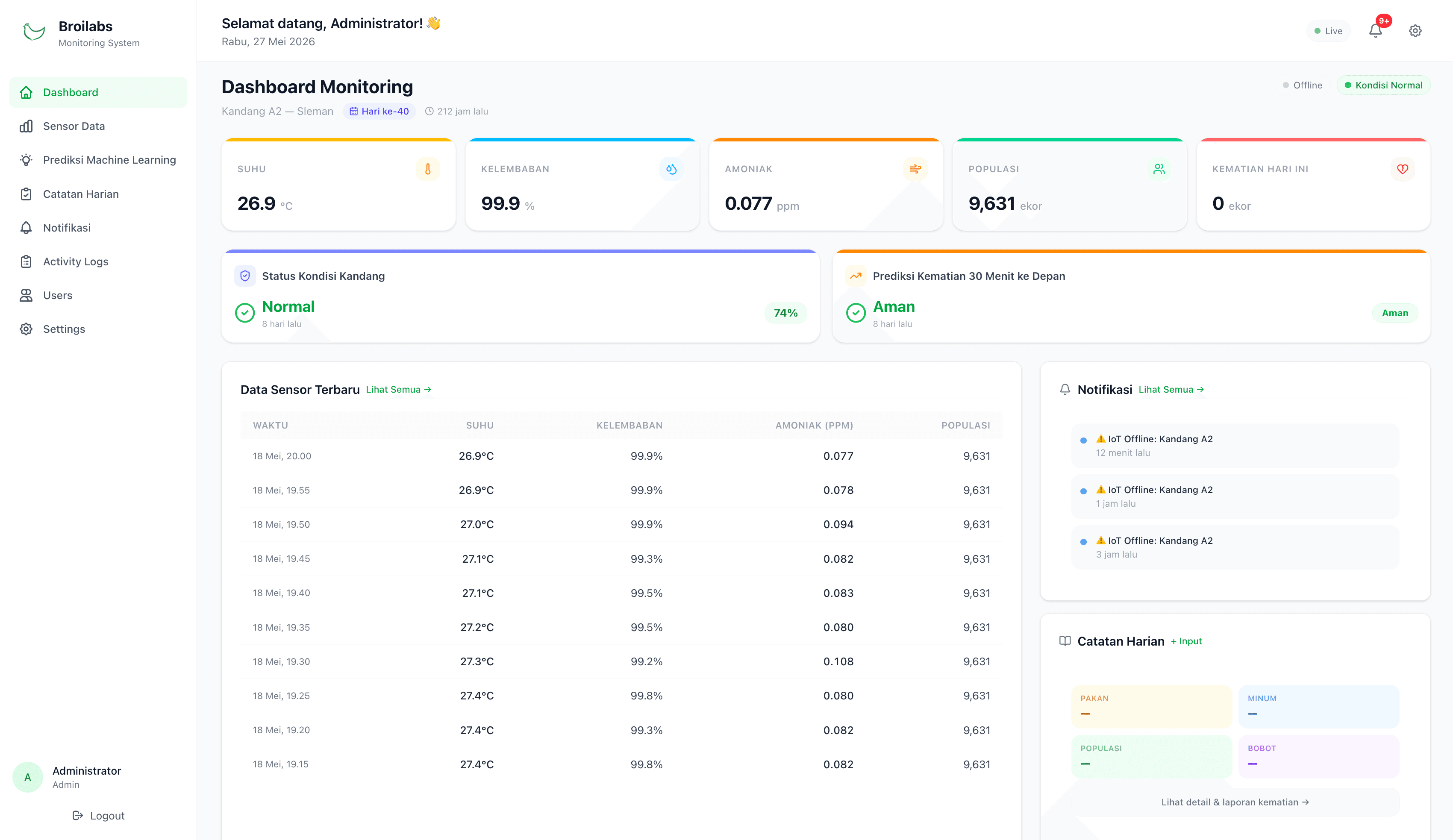Click the Broilabs logo icon
This screenshot has width=1453, height=840.
coord(33,32)
